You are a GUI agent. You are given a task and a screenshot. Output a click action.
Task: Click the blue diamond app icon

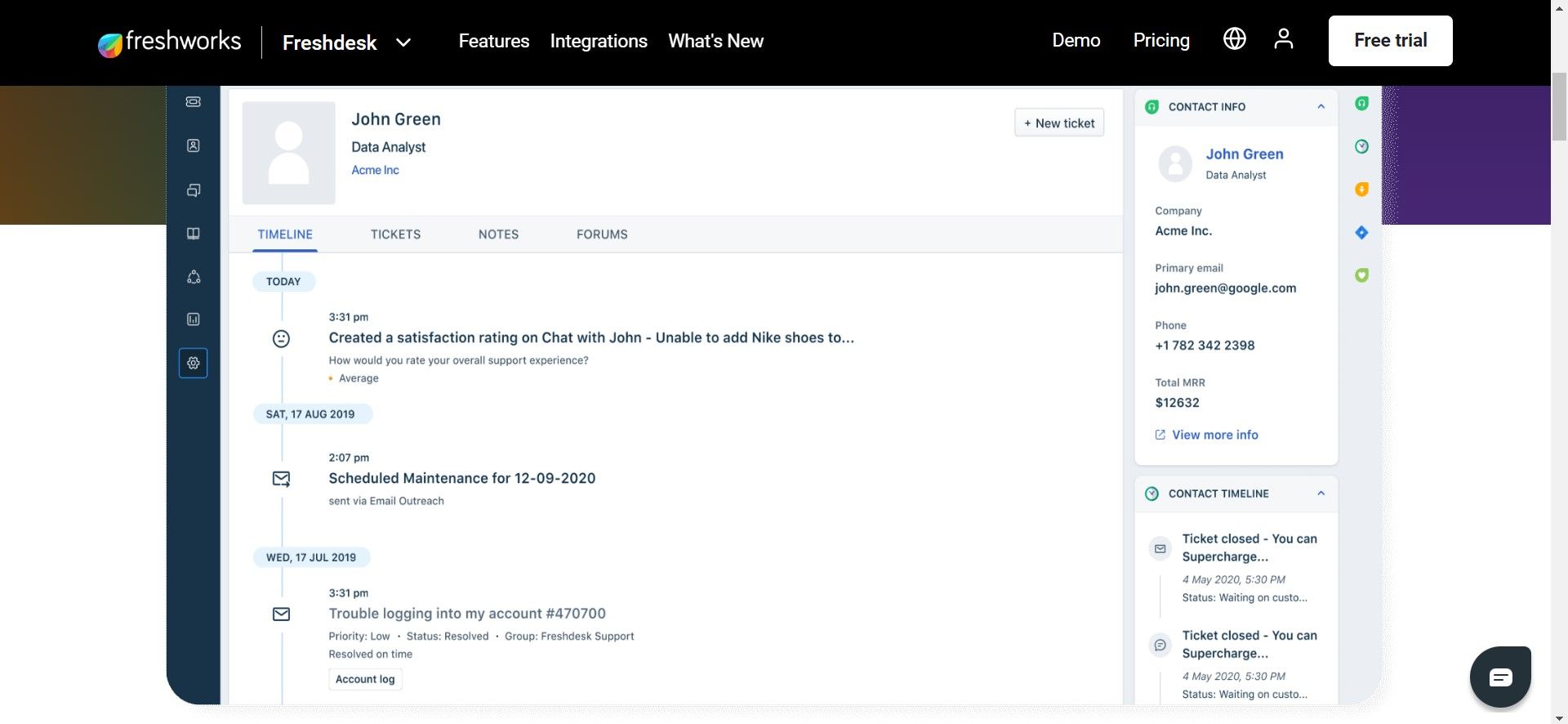click(1361, 233)
